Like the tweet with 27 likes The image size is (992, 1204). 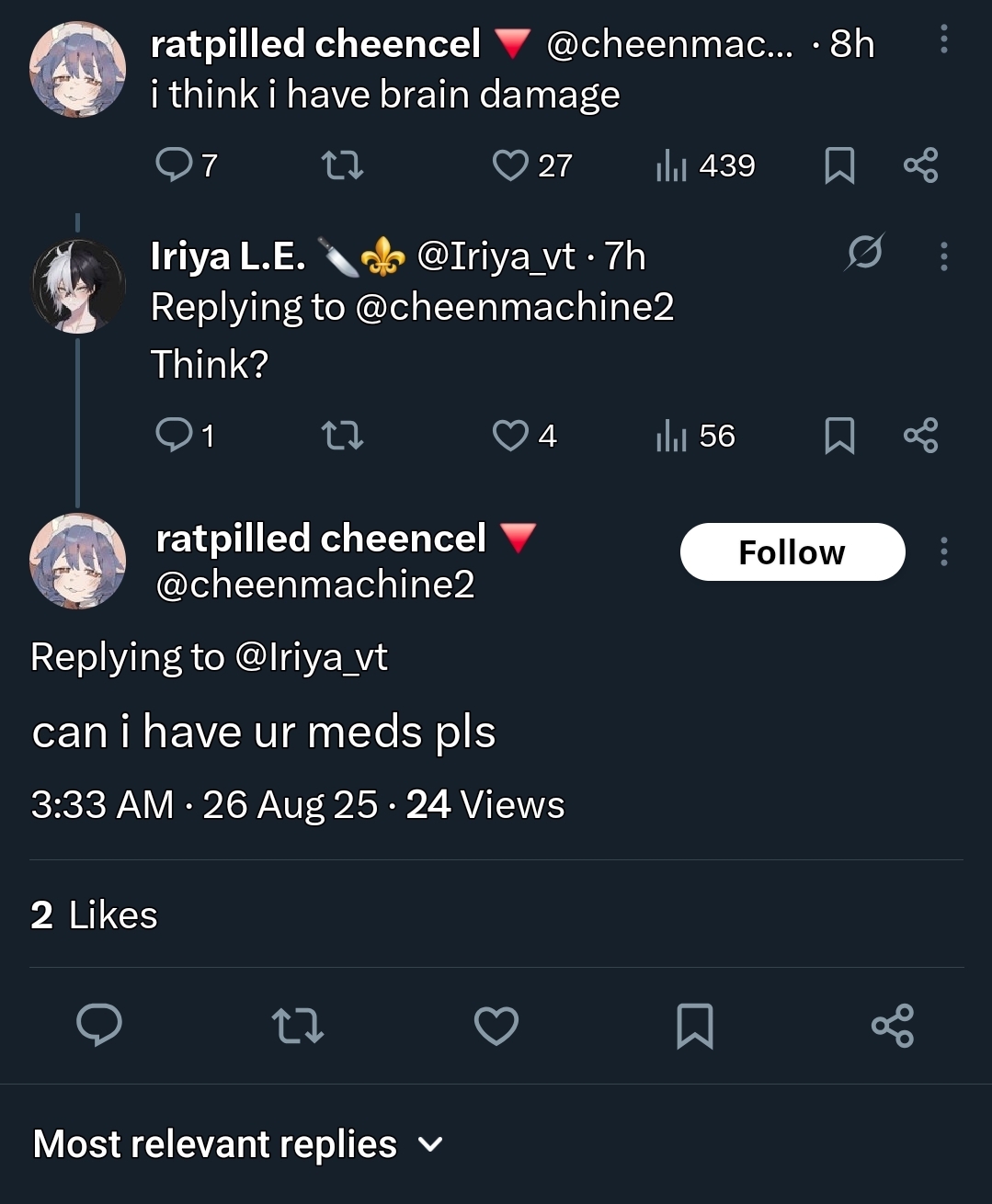click(510, 165)
